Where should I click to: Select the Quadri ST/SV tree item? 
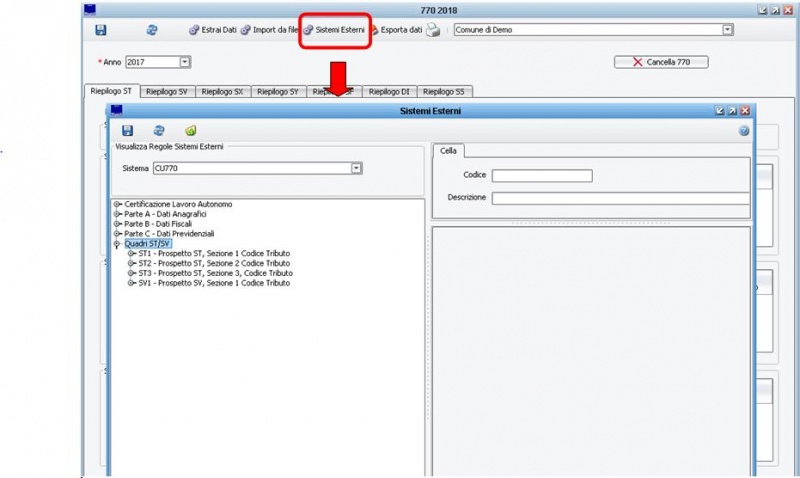147,244
